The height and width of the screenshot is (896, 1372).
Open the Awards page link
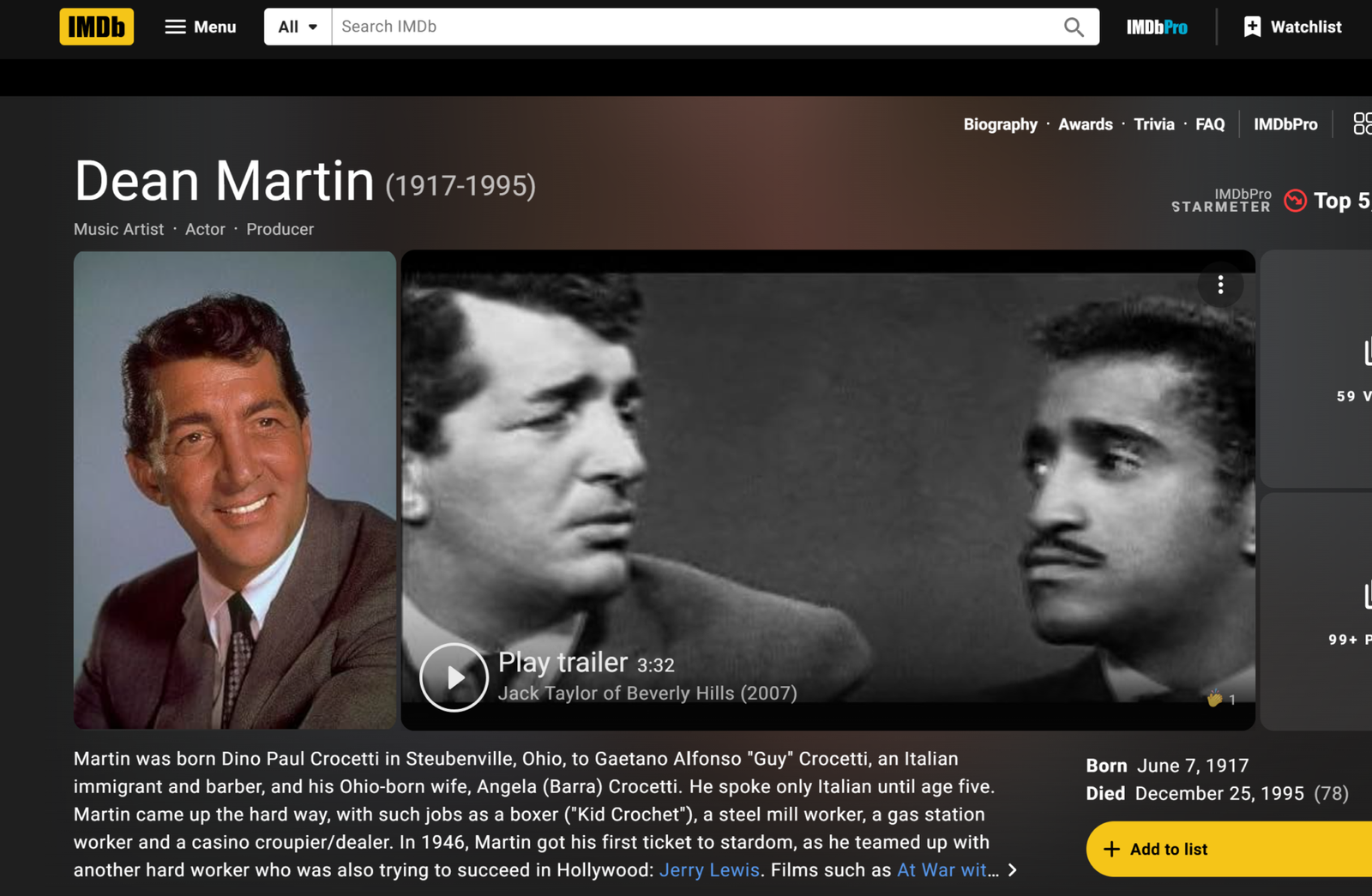coord(1085,124)
